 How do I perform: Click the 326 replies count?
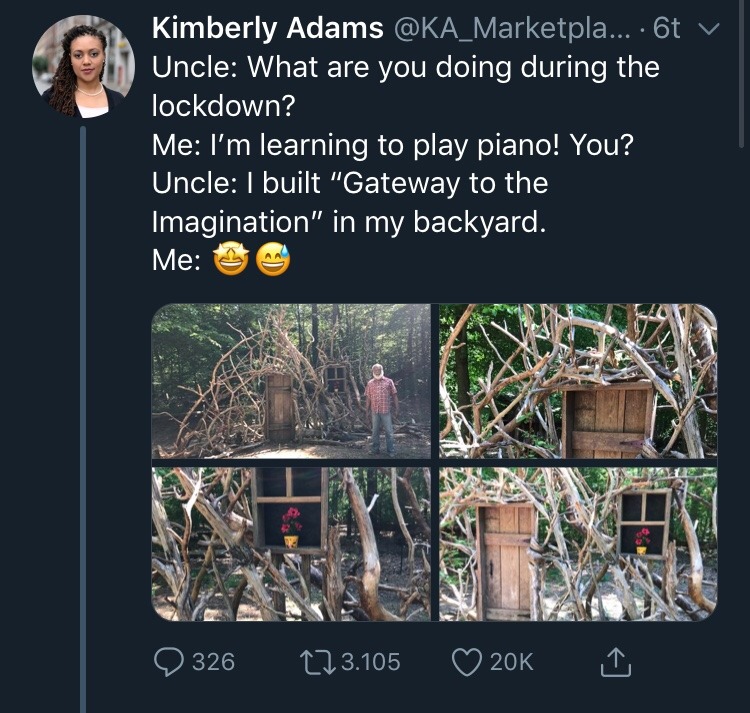[x=212, y=662]
